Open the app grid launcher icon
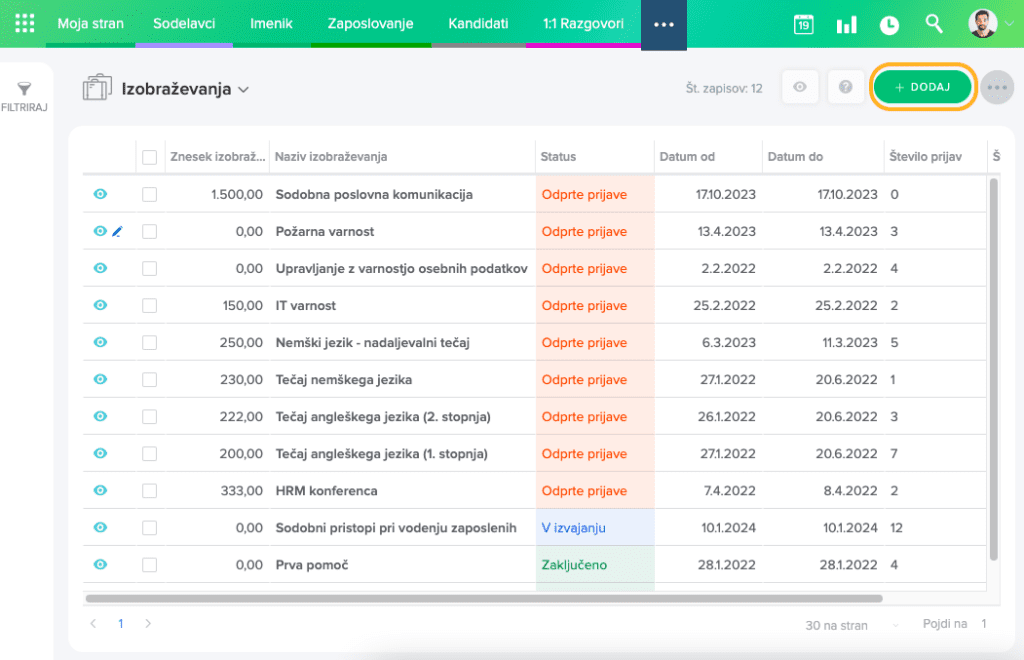This screenshot has width=1024, height=660. (24, 24)
